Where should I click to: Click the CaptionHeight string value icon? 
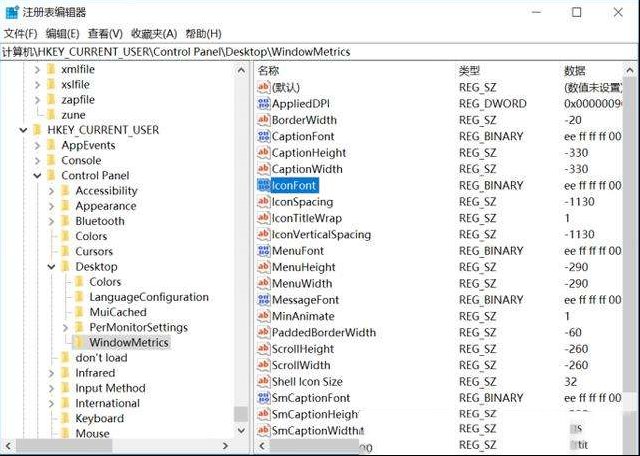[264, 153]
